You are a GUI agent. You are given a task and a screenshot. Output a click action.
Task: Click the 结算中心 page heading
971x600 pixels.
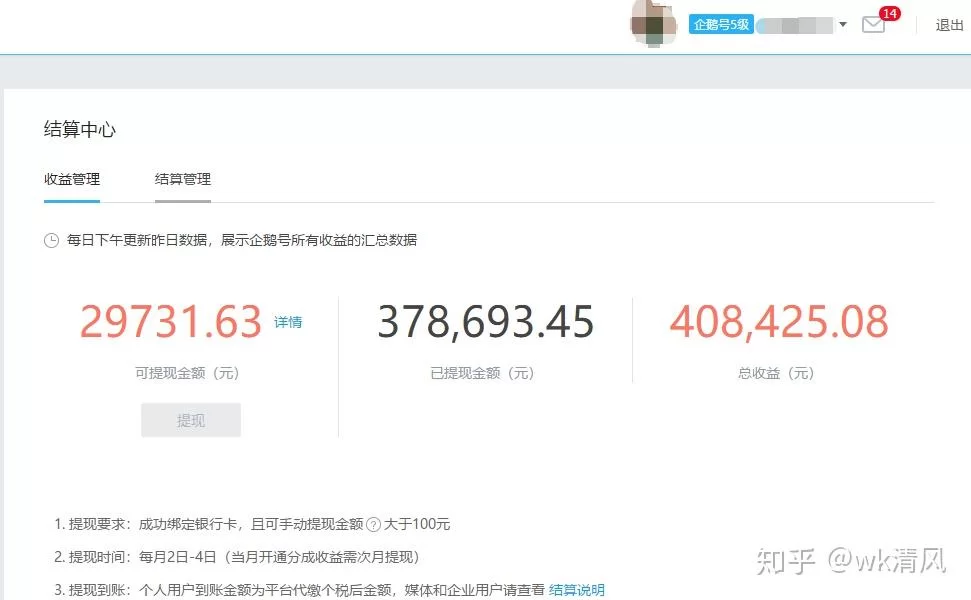[80, 130]
